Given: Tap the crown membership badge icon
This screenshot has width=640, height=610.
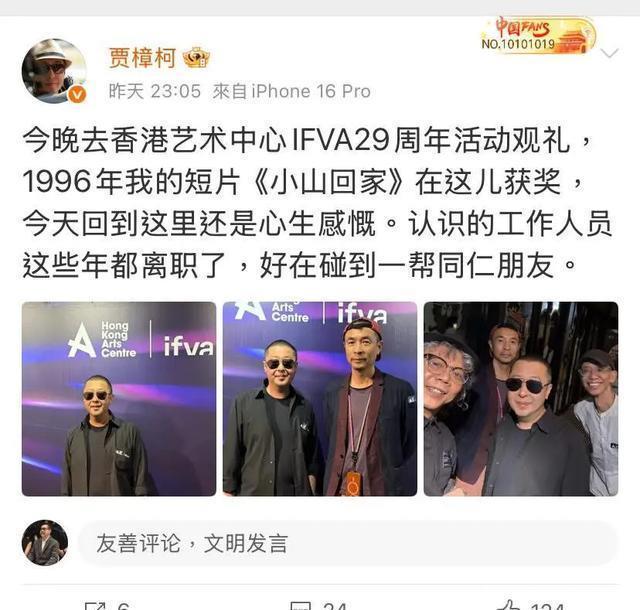Looking at the screenshot, I should [x=196, y=58].
